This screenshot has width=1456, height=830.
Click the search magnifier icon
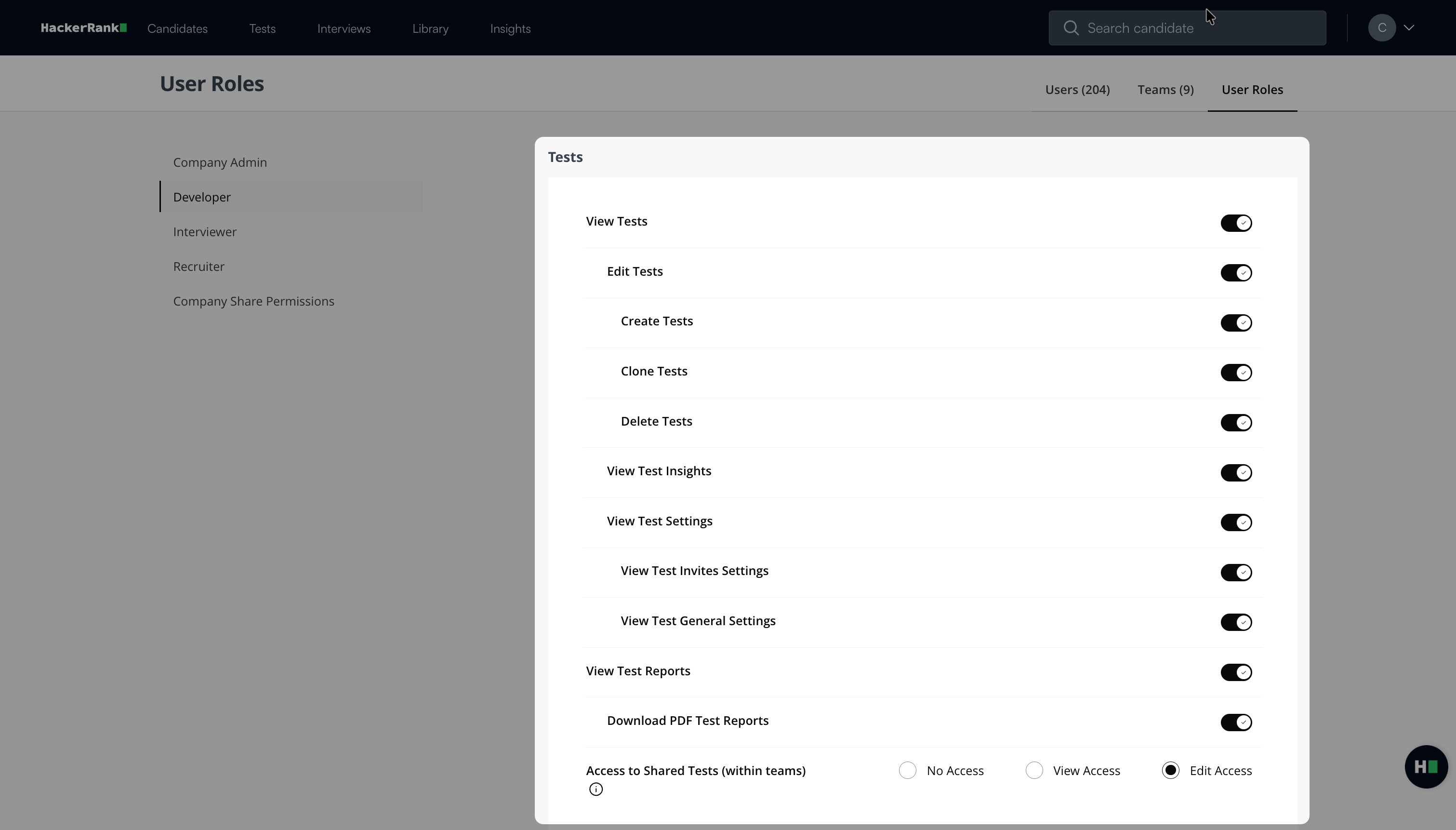tap(1071, 28)
